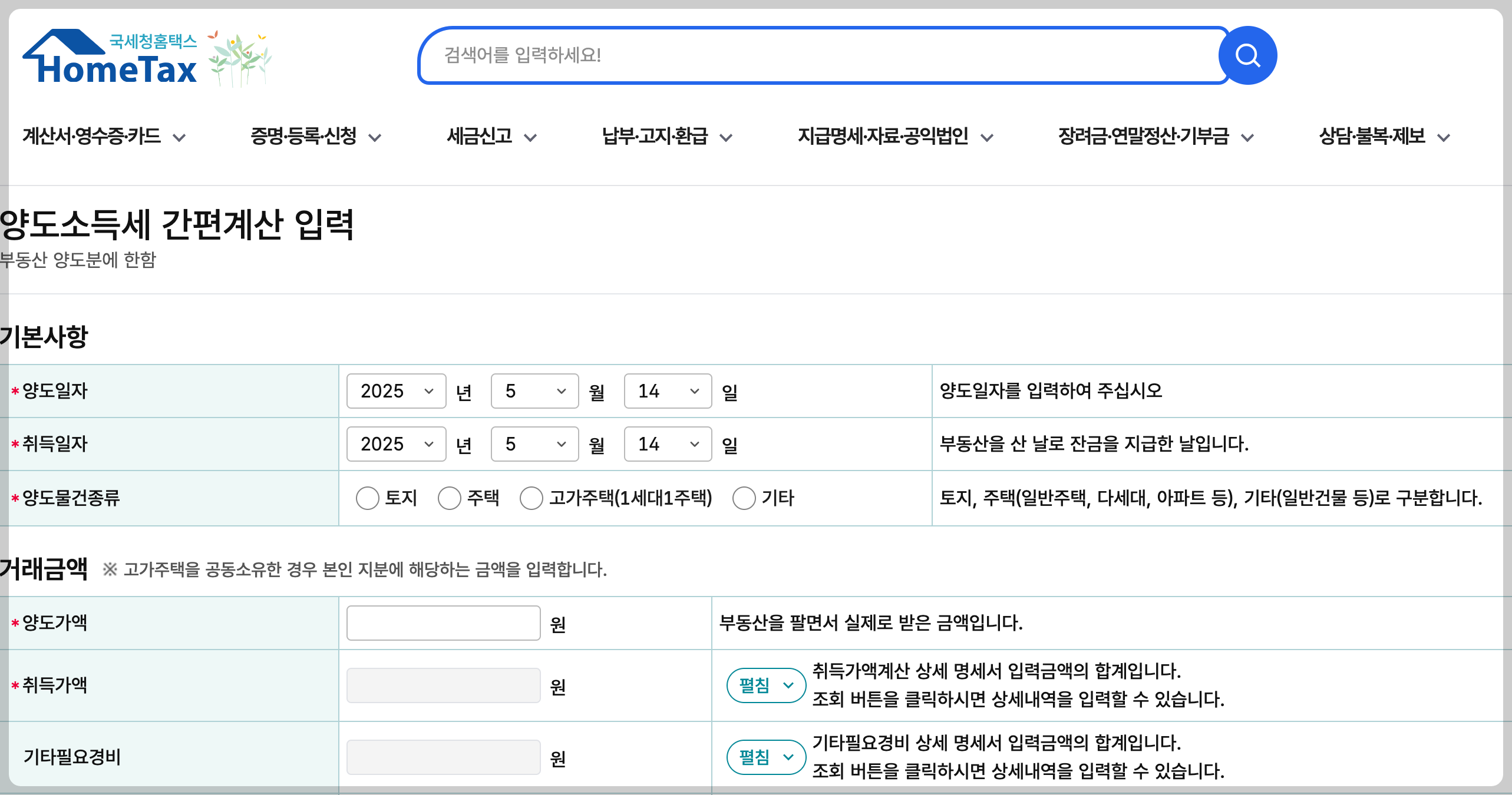Expand 기타필요경비 펼침 button
The image size is (1512, 795).
(766, 757)
